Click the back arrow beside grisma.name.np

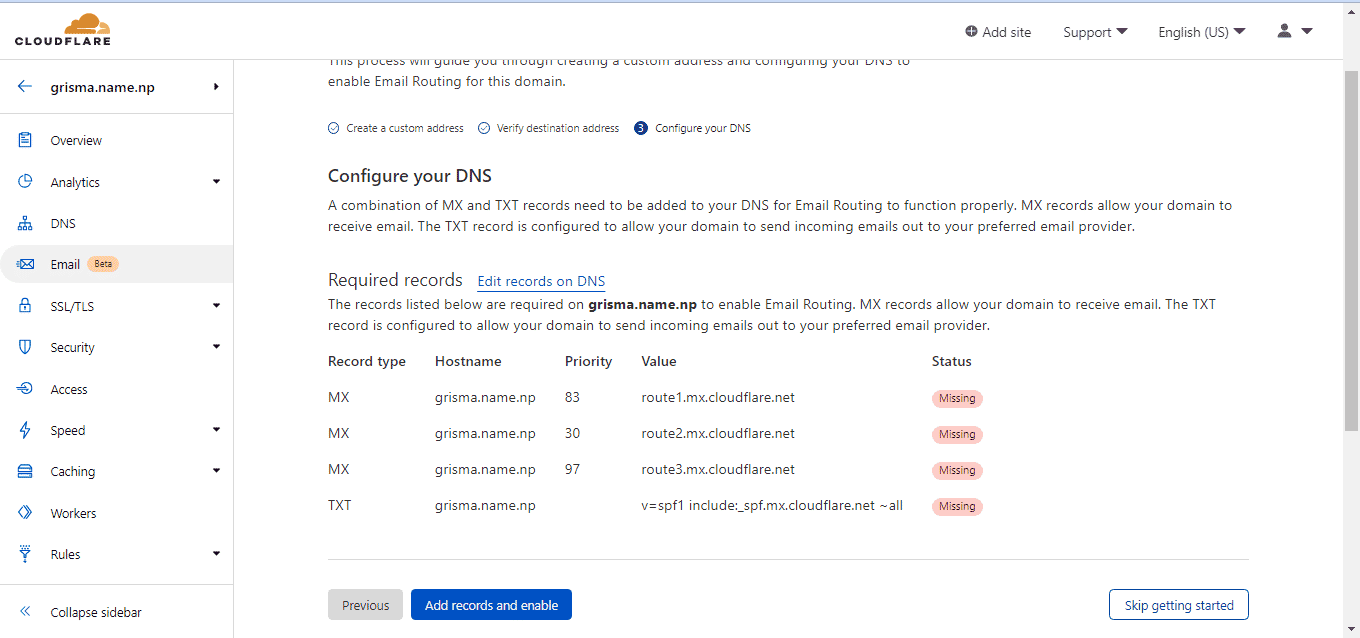[x=25, y=87]
